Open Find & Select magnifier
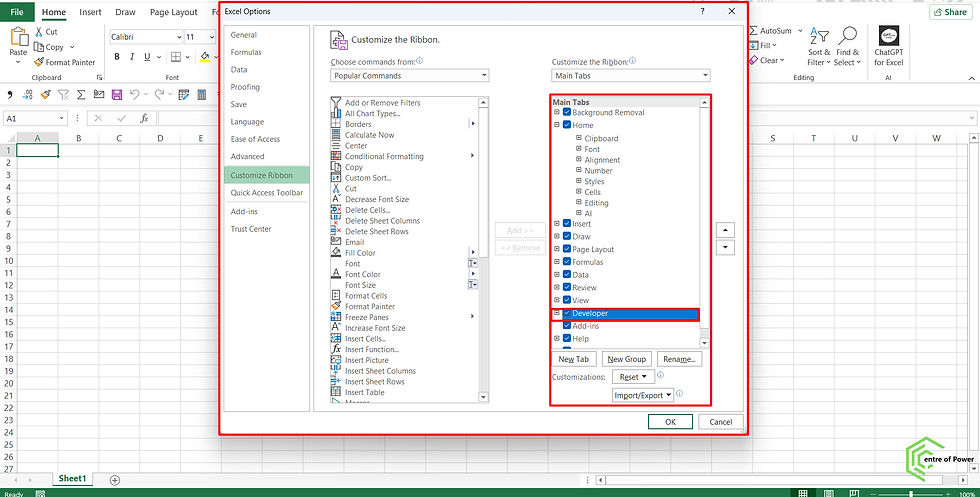The image size is (980, 497). pyautogui.click(x=848, y=46)
